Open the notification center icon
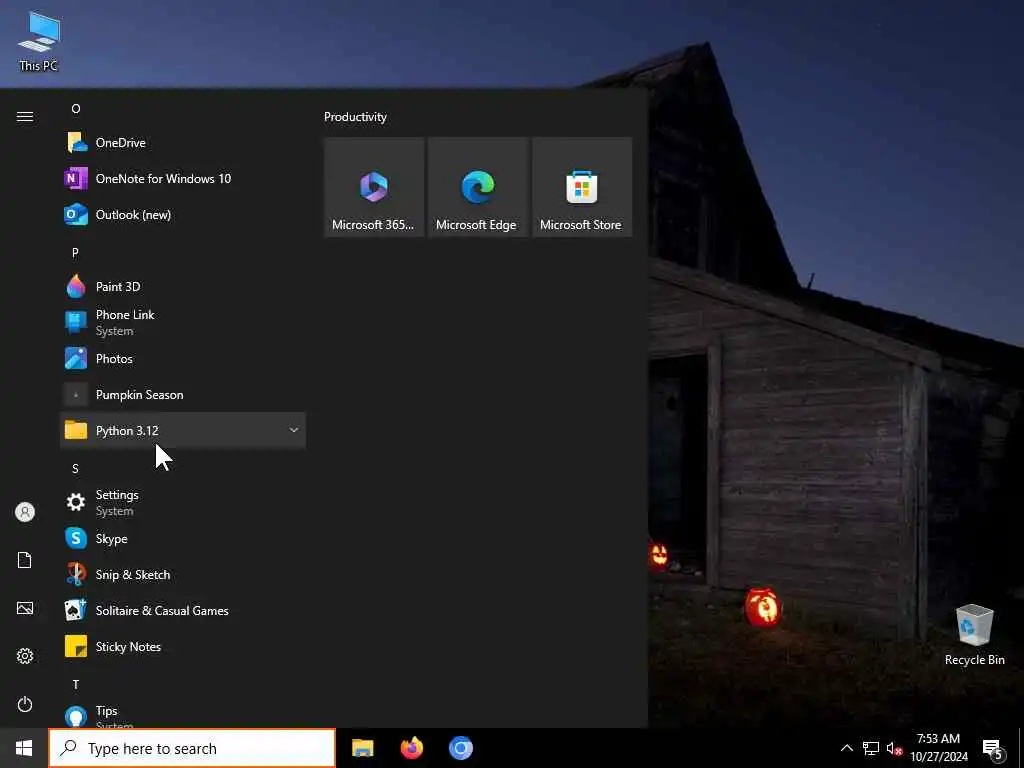The height and width of the screenshot is (768, 1024). (x=993, y=748)
